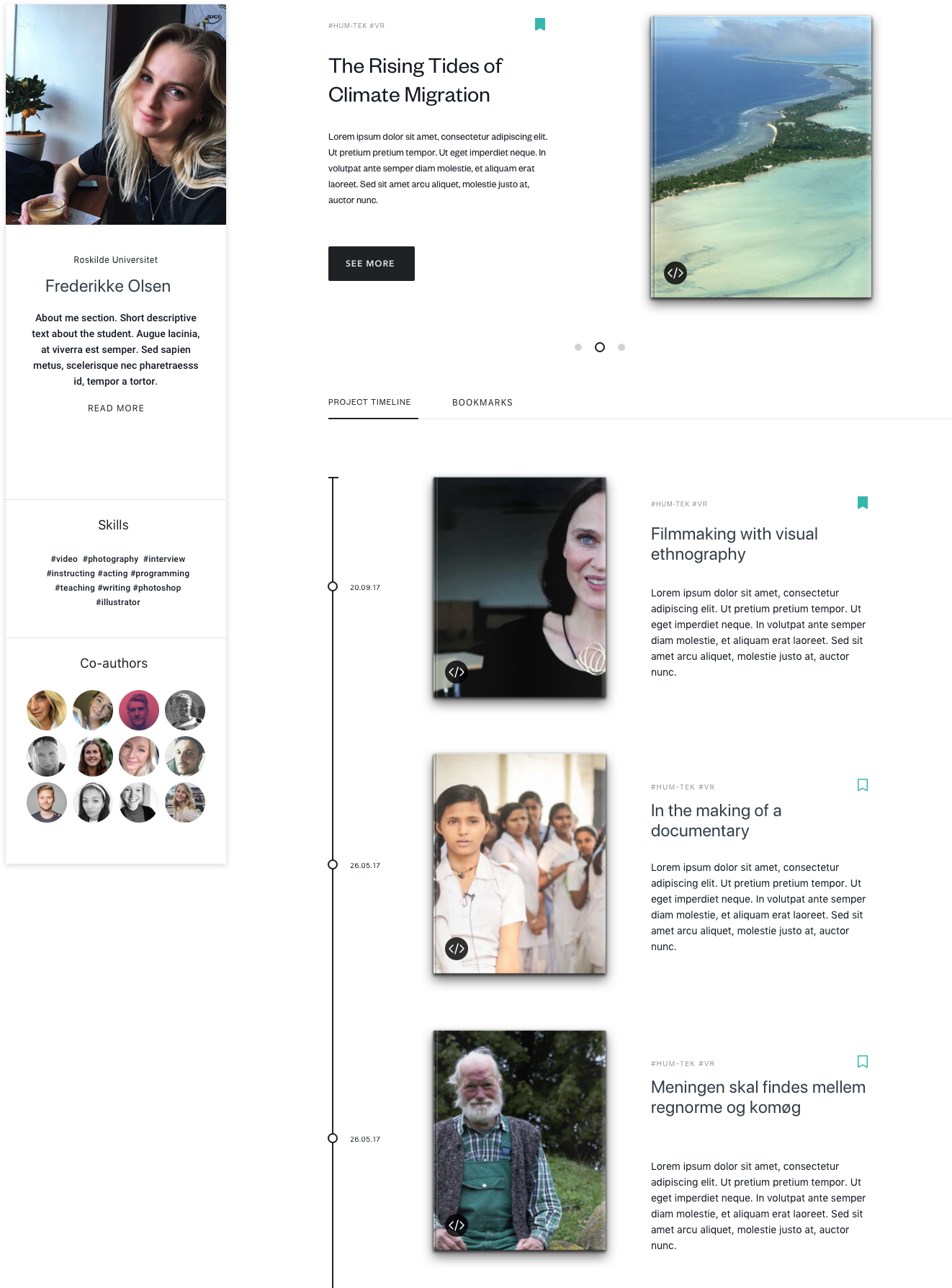The height and width of the screenshot is (1288, 952).
Task: Open the red-tinted co-author avatar
Action: click(x=139, y=710)
